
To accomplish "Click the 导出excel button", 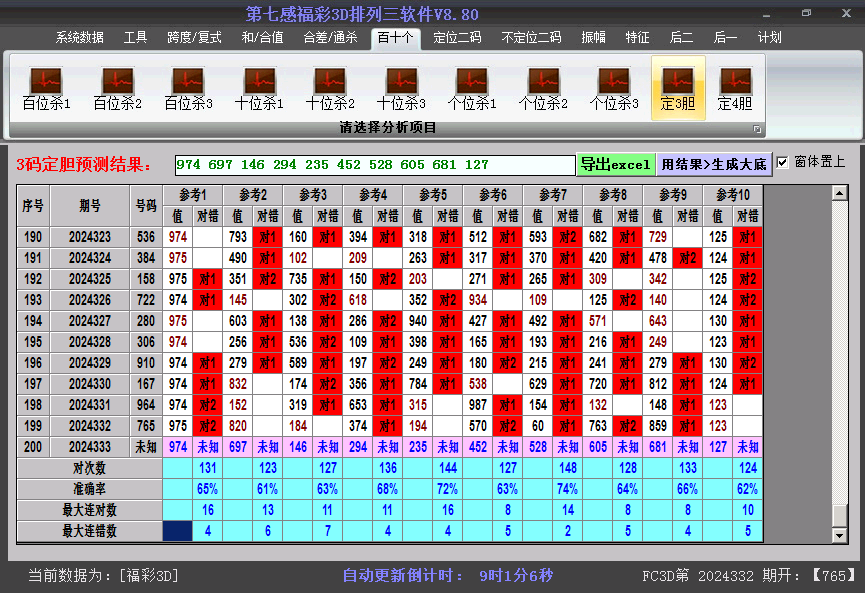I will tap(615, 164).
